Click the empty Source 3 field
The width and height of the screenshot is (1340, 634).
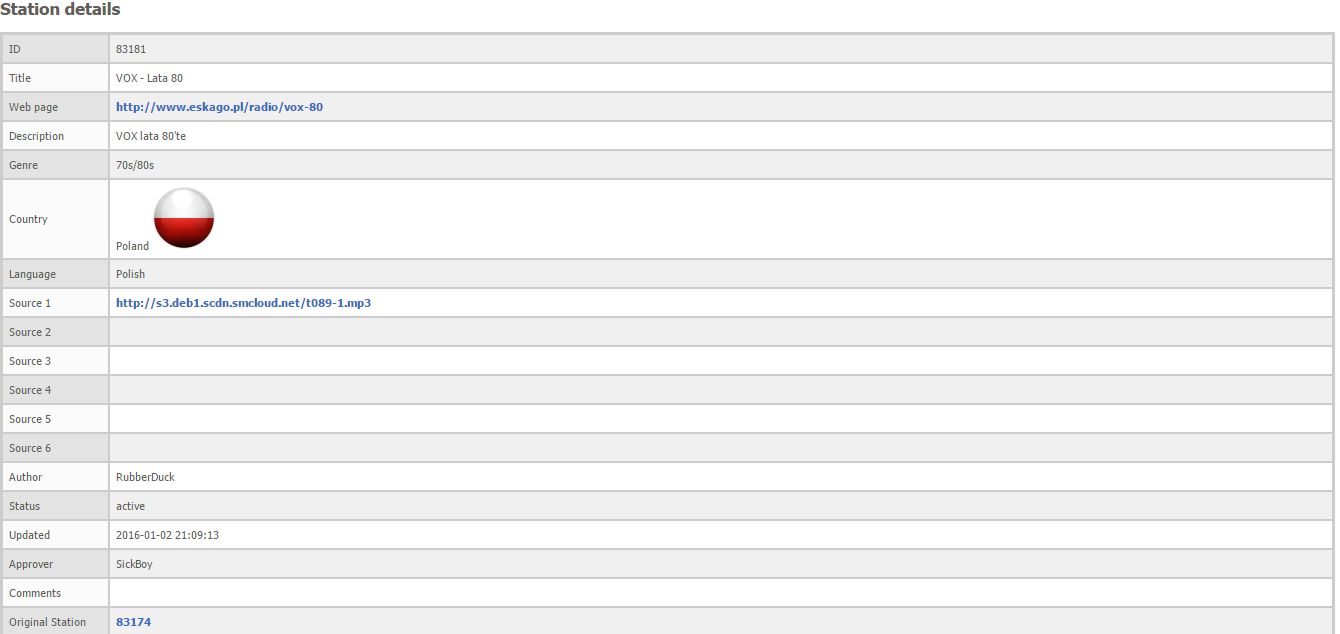[720, 361]
